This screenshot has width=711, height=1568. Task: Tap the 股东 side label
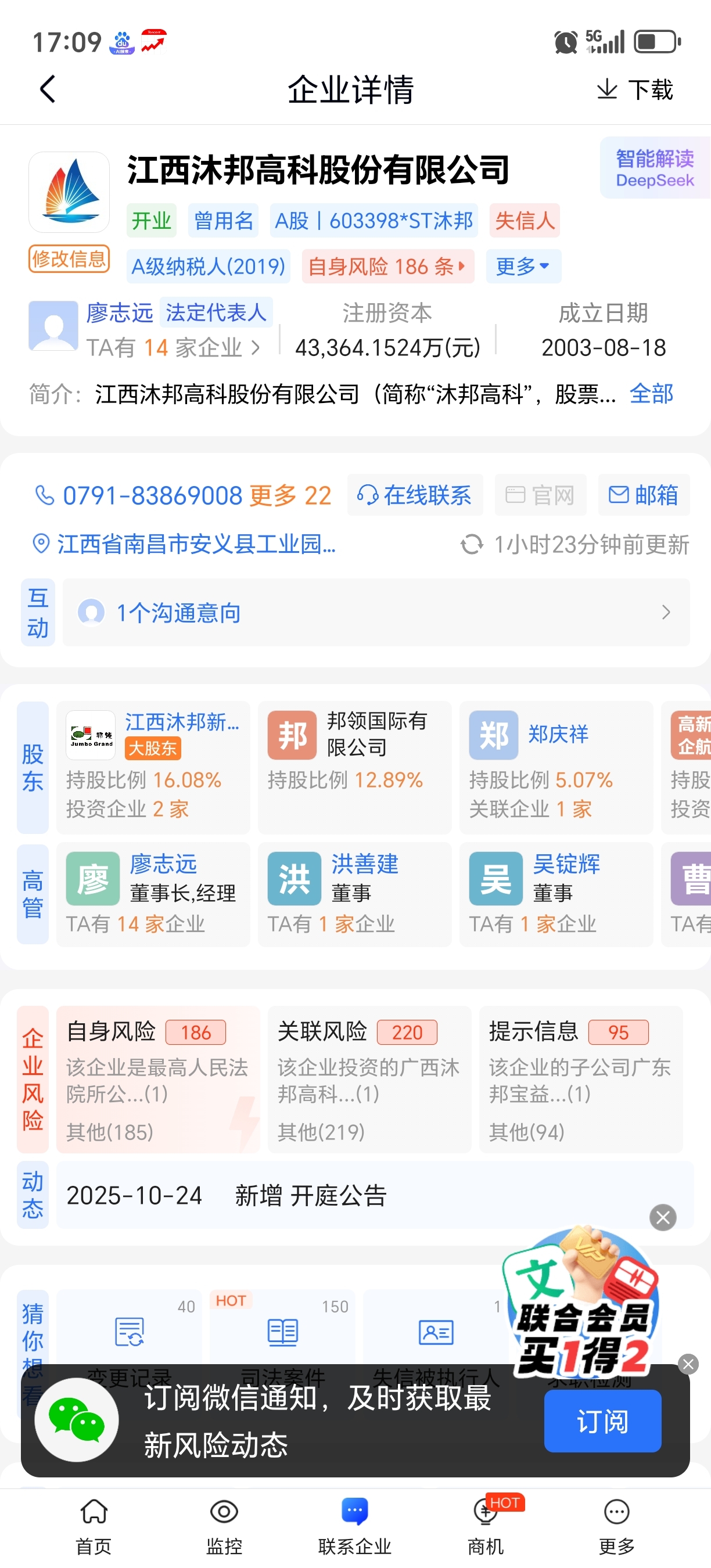[x=33, y=767]
